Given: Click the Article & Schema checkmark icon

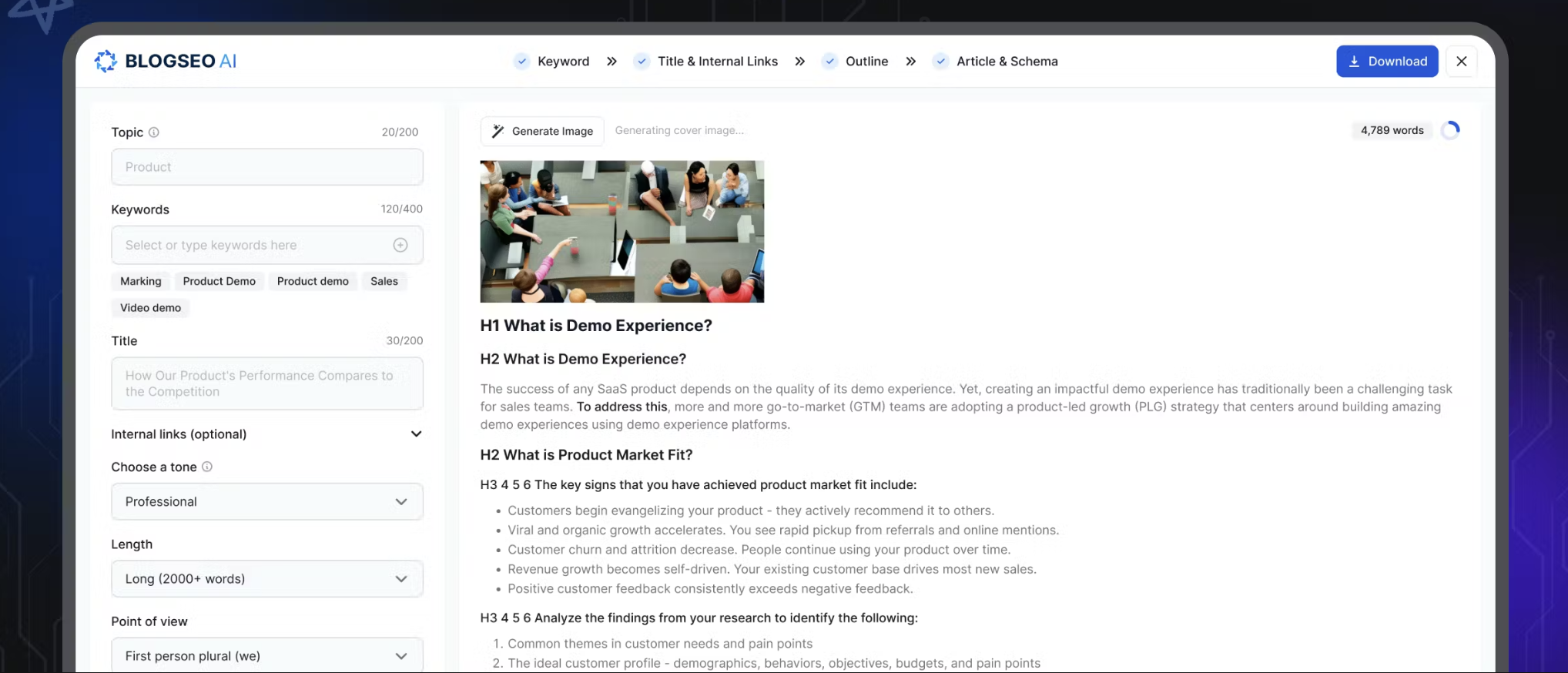Looking at the screenshot, I should coord(940,61).
